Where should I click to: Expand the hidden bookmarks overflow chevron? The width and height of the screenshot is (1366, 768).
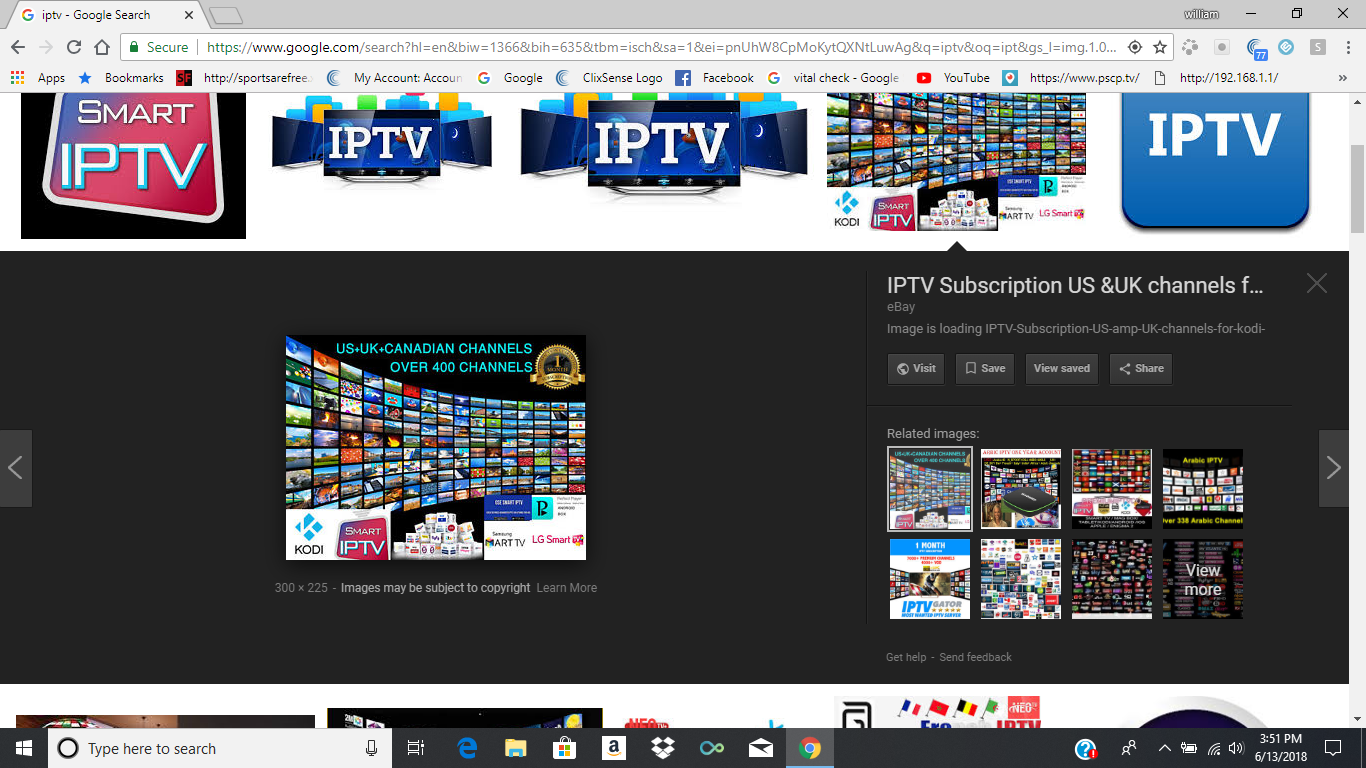[1342, 78]
